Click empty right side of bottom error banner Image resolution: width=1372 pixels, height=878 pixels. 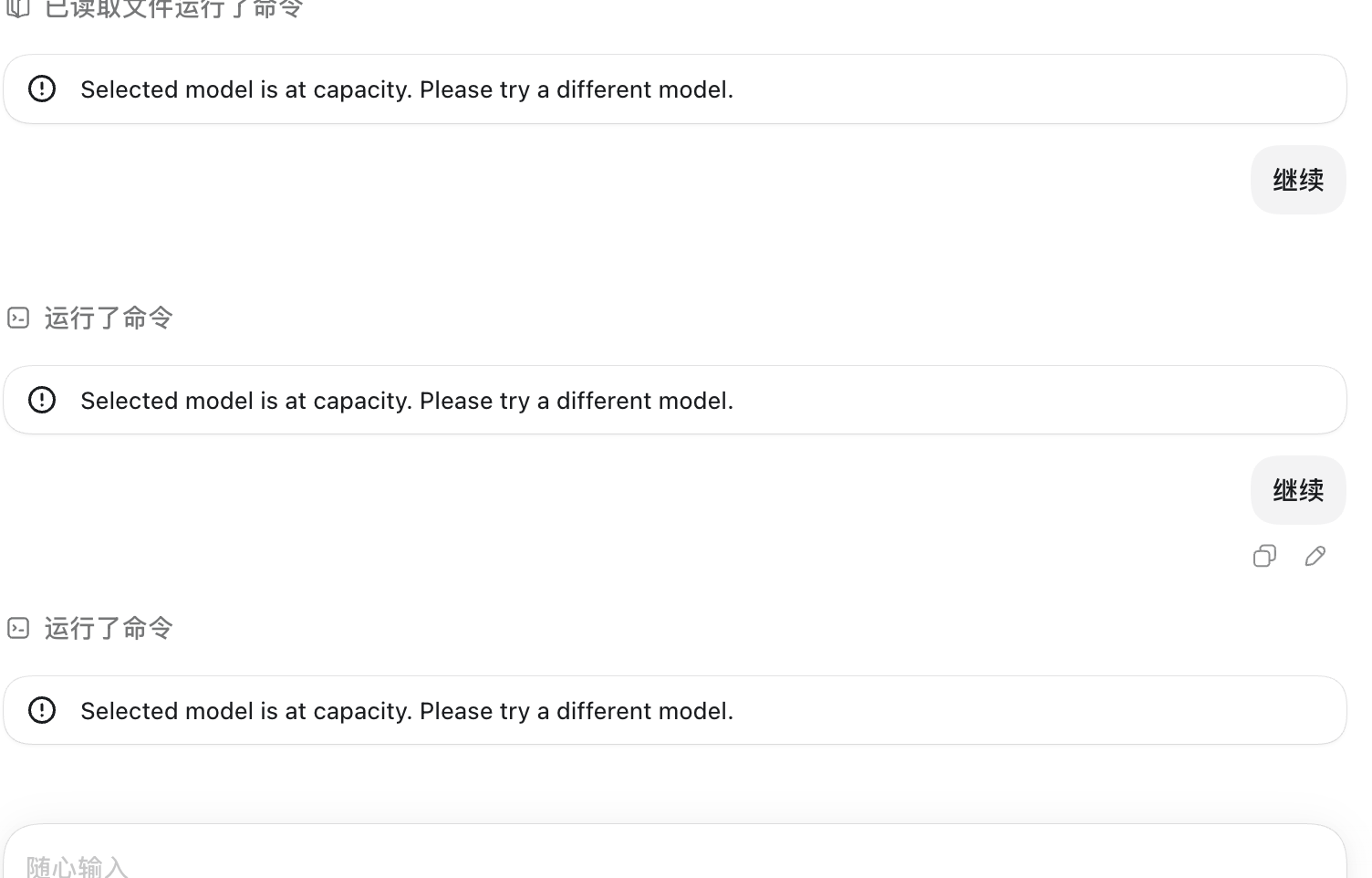1040,710
